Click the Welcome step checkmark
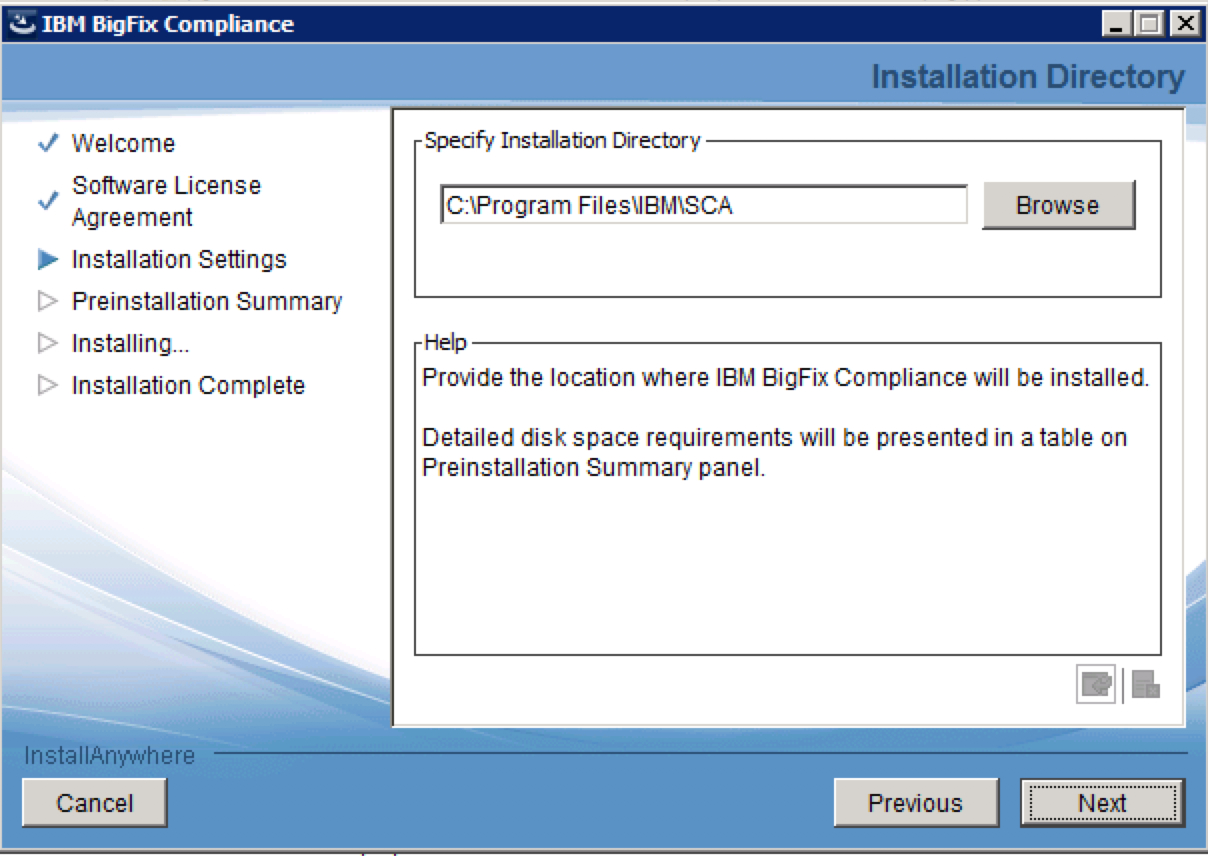Screen dimensions: 1208x856 (48, 143)
